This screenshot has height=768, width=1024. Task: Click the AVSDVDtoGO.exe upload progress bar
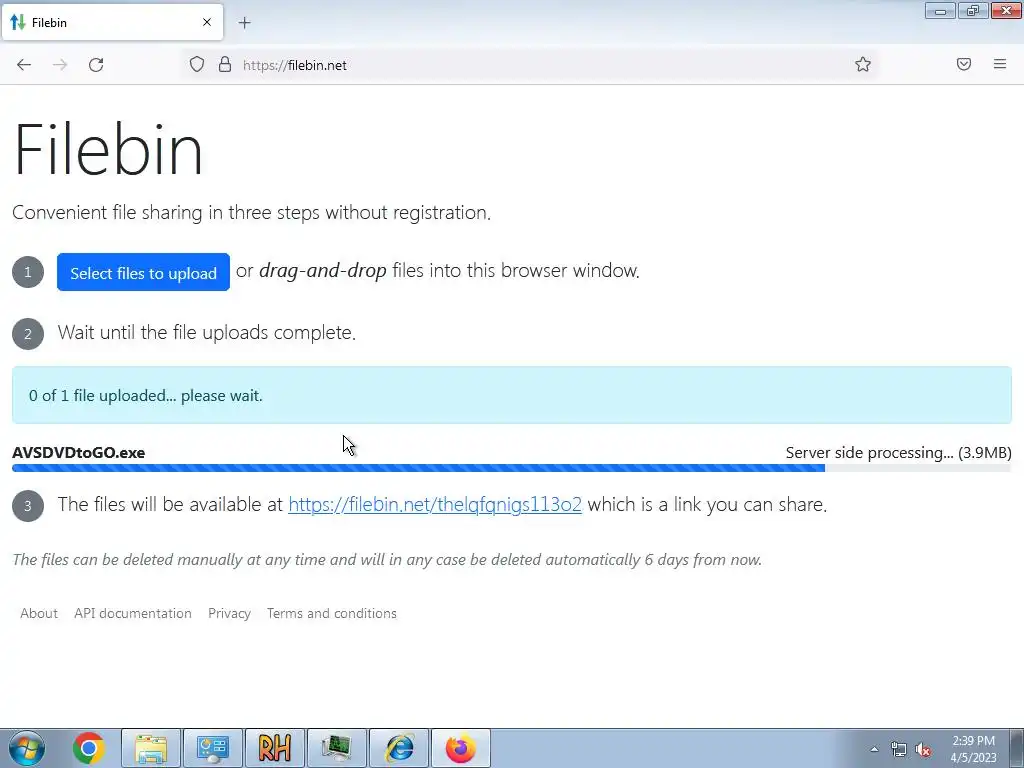coord(511,468)
